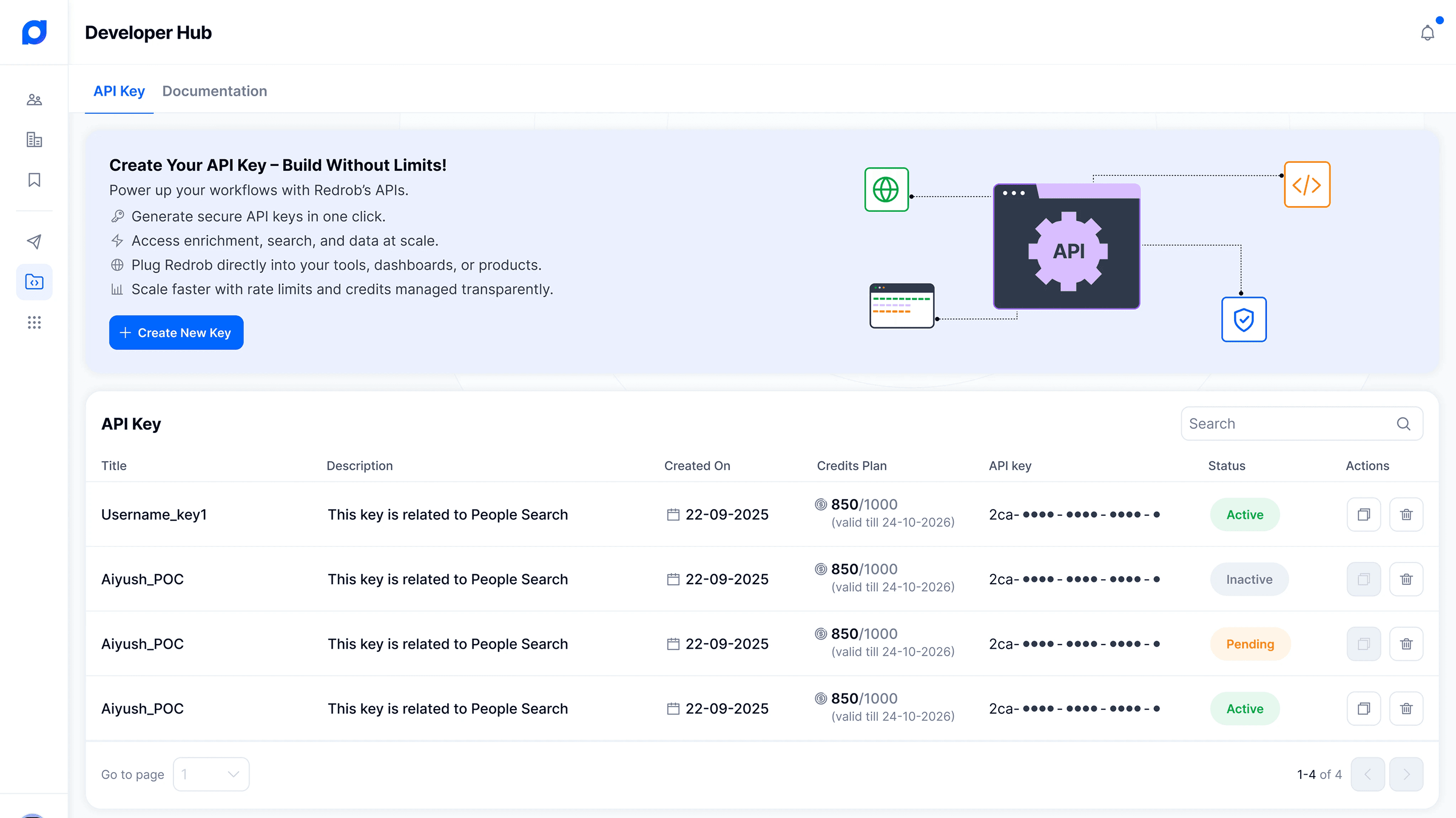The image size is (1456, 818).
Task: Click the Redrob logo in the top left
Action: (x=34, y=32)
